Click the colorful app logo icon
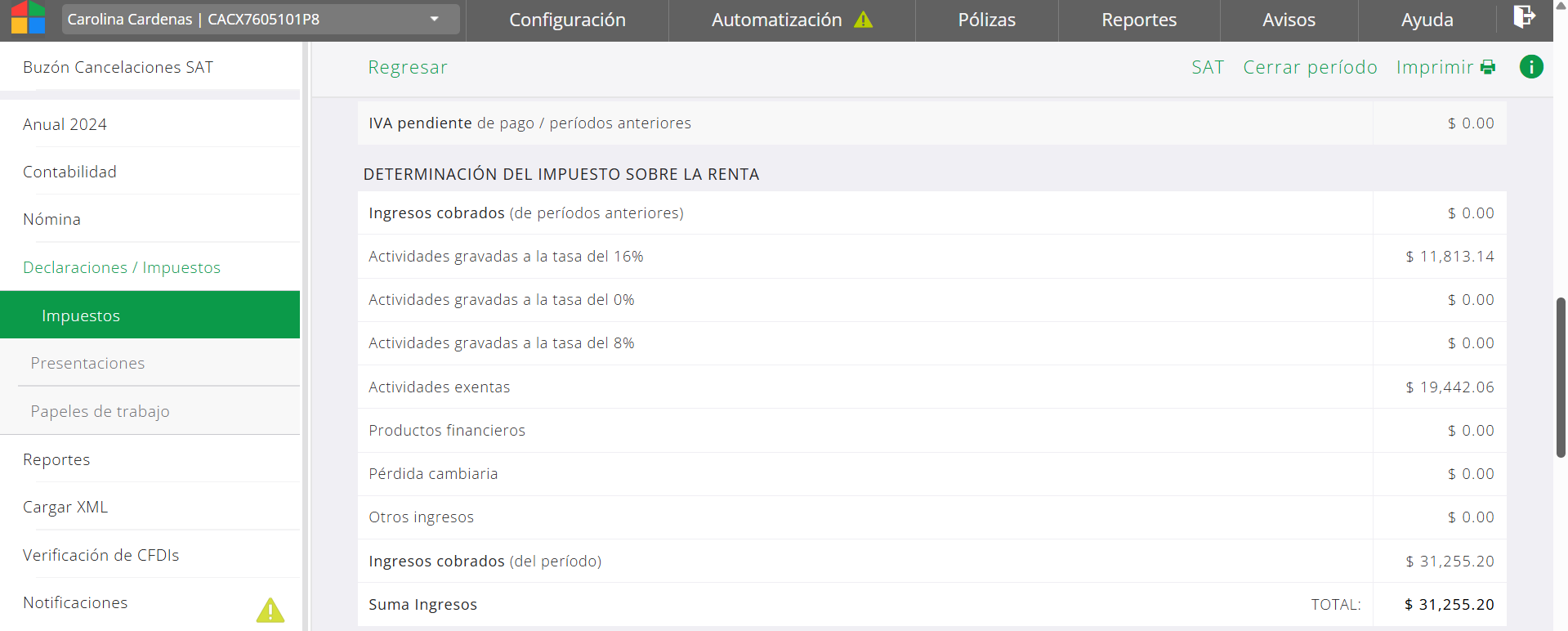Image resolution: width=1568 pixels, height=631 pixels. tap(28, 18)
